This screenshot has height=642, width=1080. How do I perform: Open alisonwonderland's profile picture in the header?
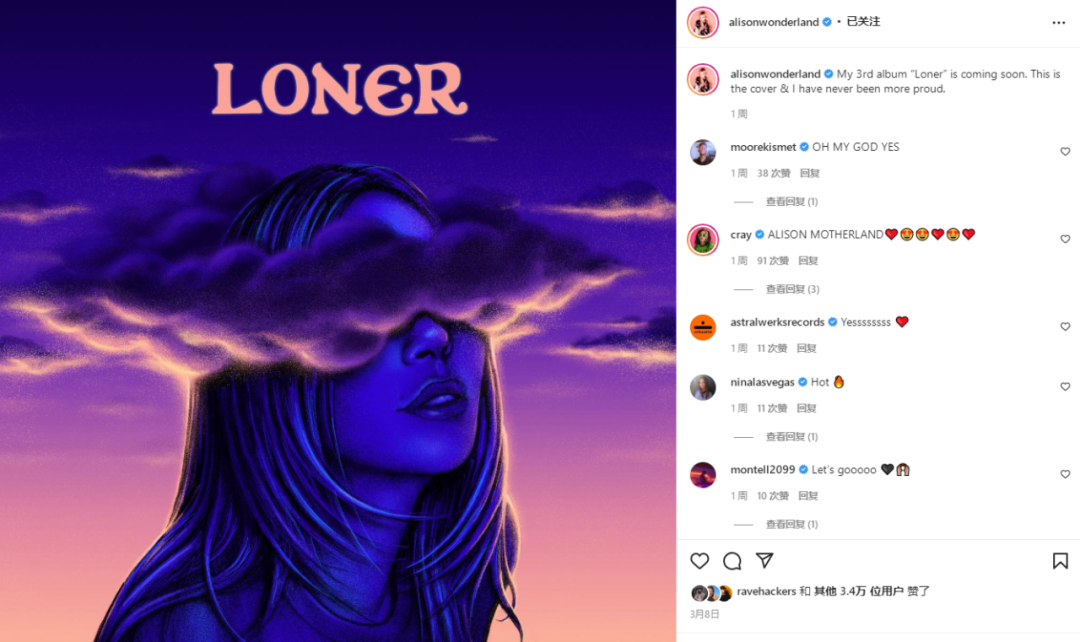click(x=703, y=23)
